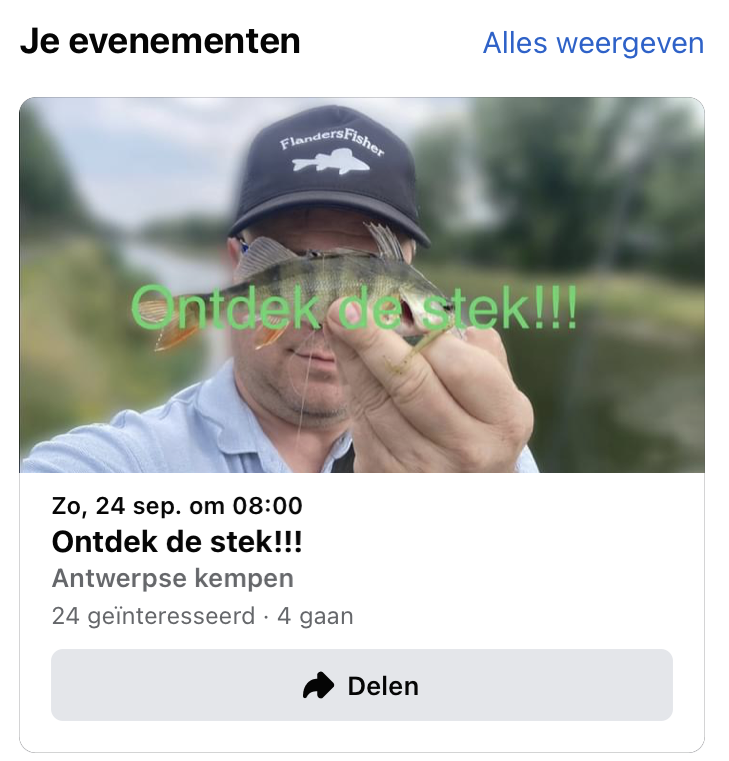Click the white fish logo on the cap

[x=331, y=162]
